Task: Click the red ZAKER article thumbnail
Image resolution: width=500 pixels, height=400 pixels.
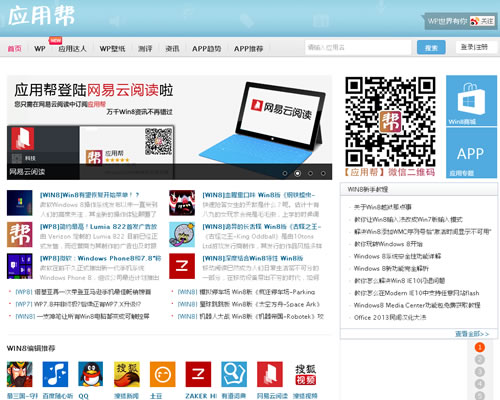Action: 182,266
